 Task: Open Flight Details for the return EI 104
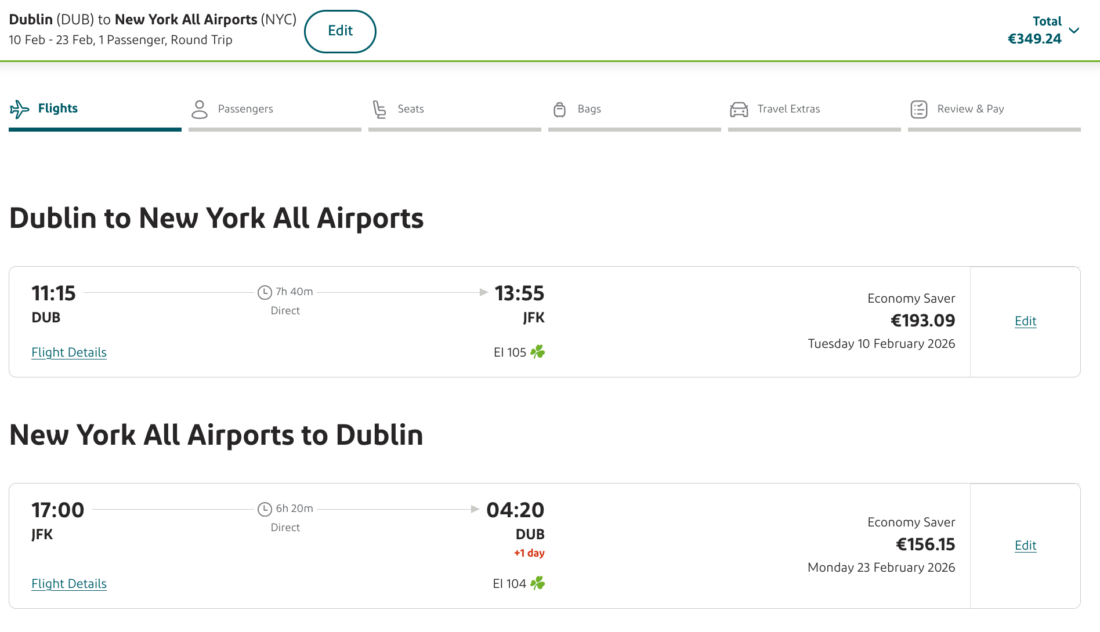click(69, 584)
